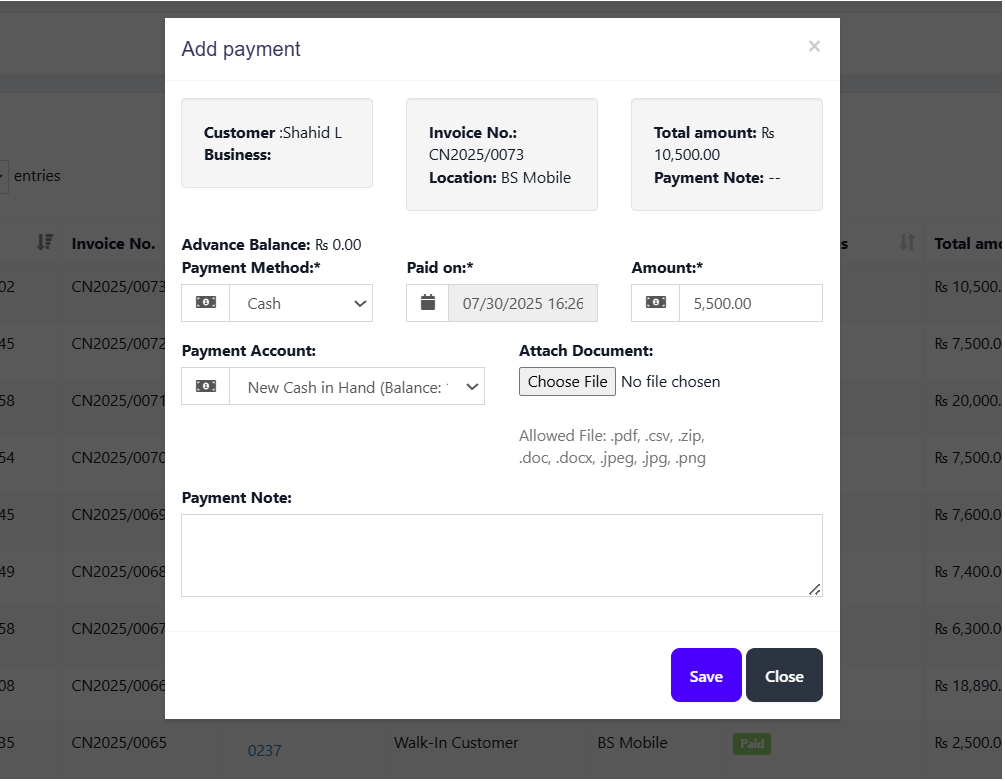Click the Total amount column header
This screenshot has height=781, width=1005.
[968, 243]
